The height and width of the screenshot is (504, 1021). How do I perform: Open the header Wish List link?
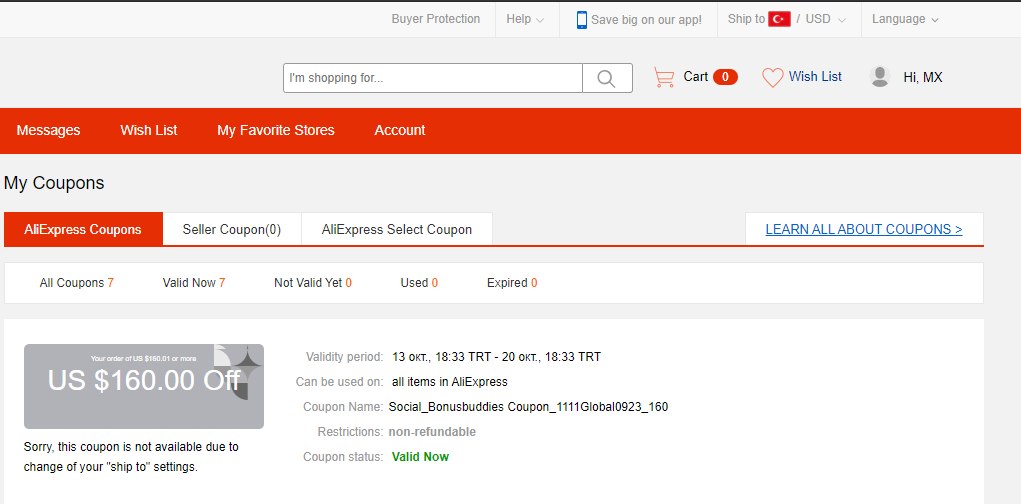(x=815, y=76)
